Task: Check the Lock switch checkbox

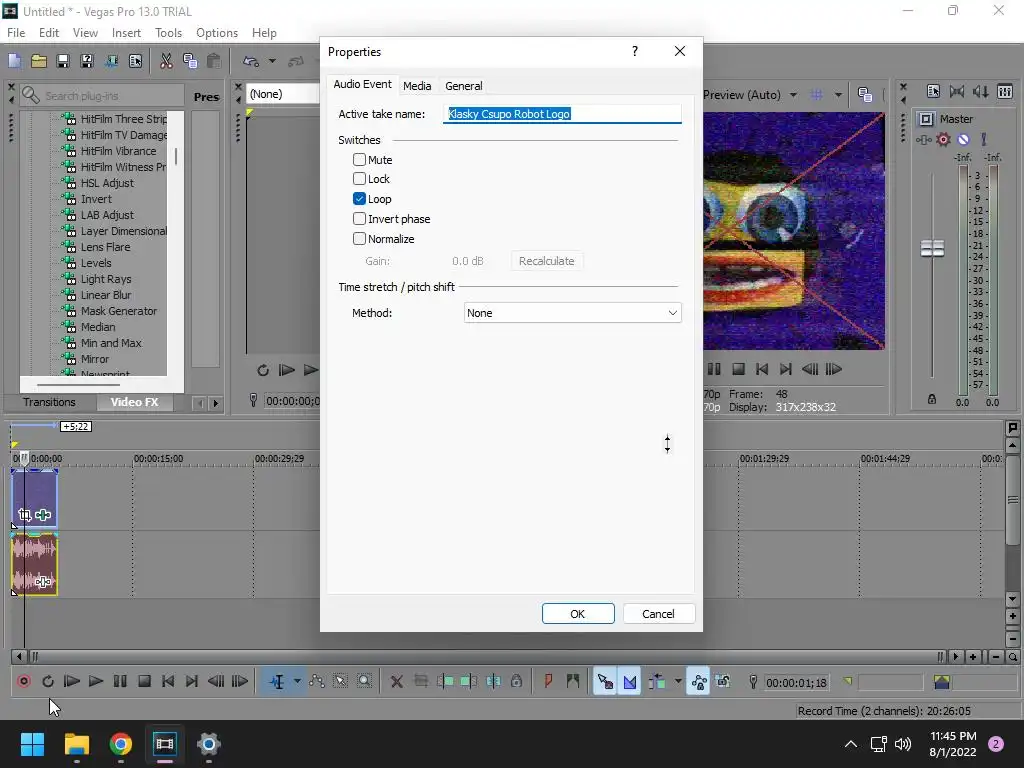Action: tap(359, 178)
